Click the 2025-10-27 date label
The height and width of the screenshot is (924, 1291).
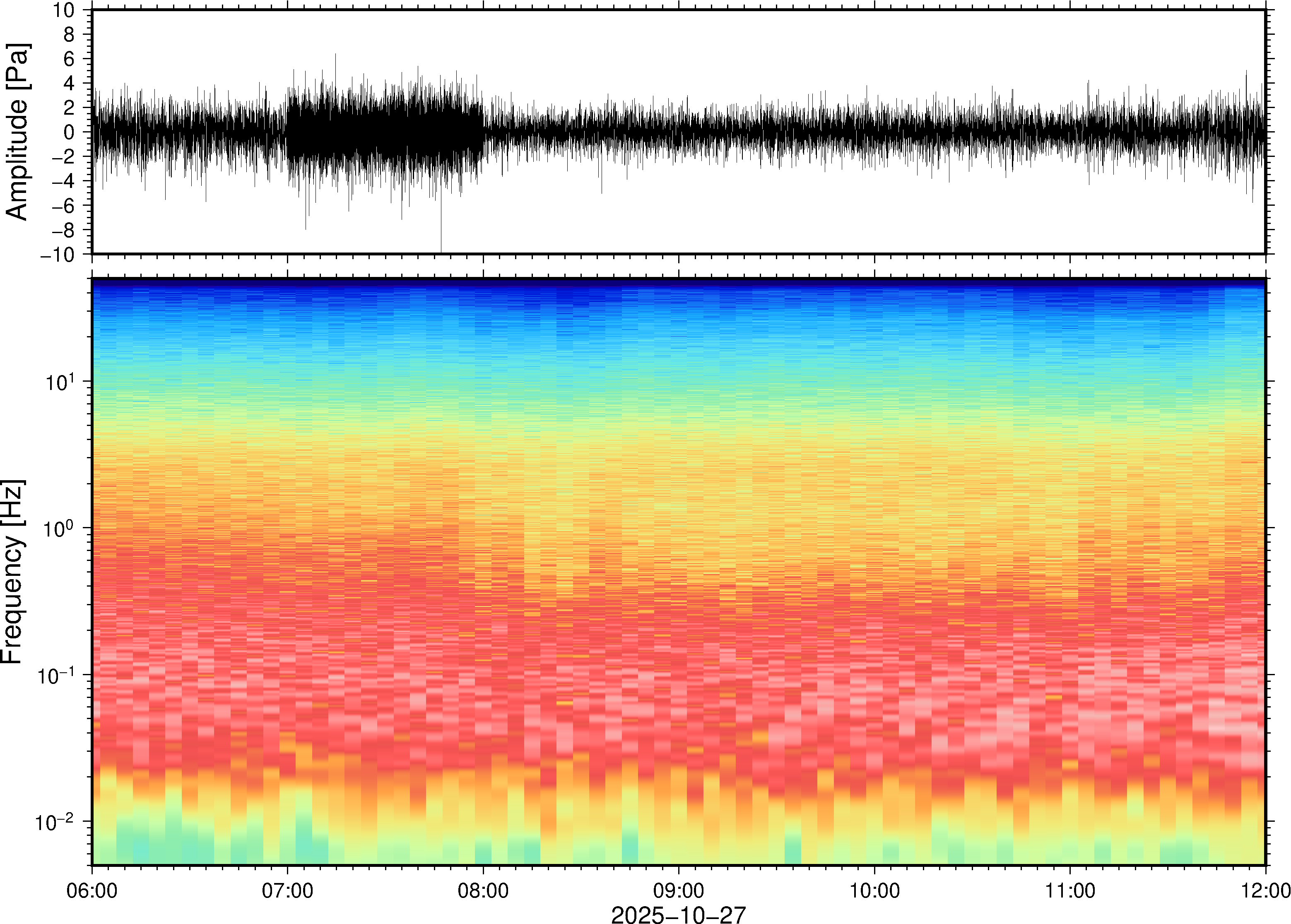678,915
